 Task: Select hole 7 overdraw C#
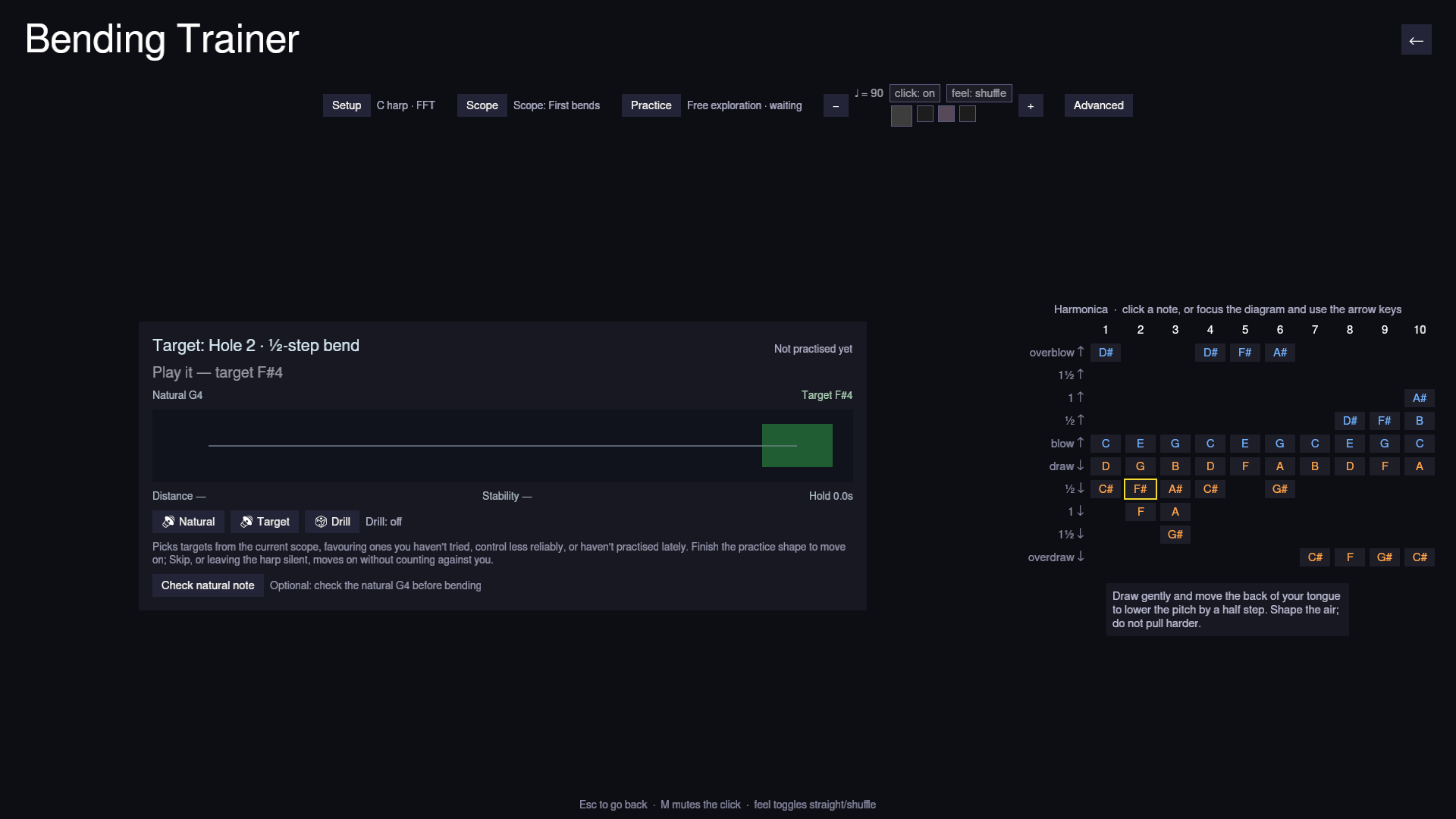click(x=1315, y=557)
